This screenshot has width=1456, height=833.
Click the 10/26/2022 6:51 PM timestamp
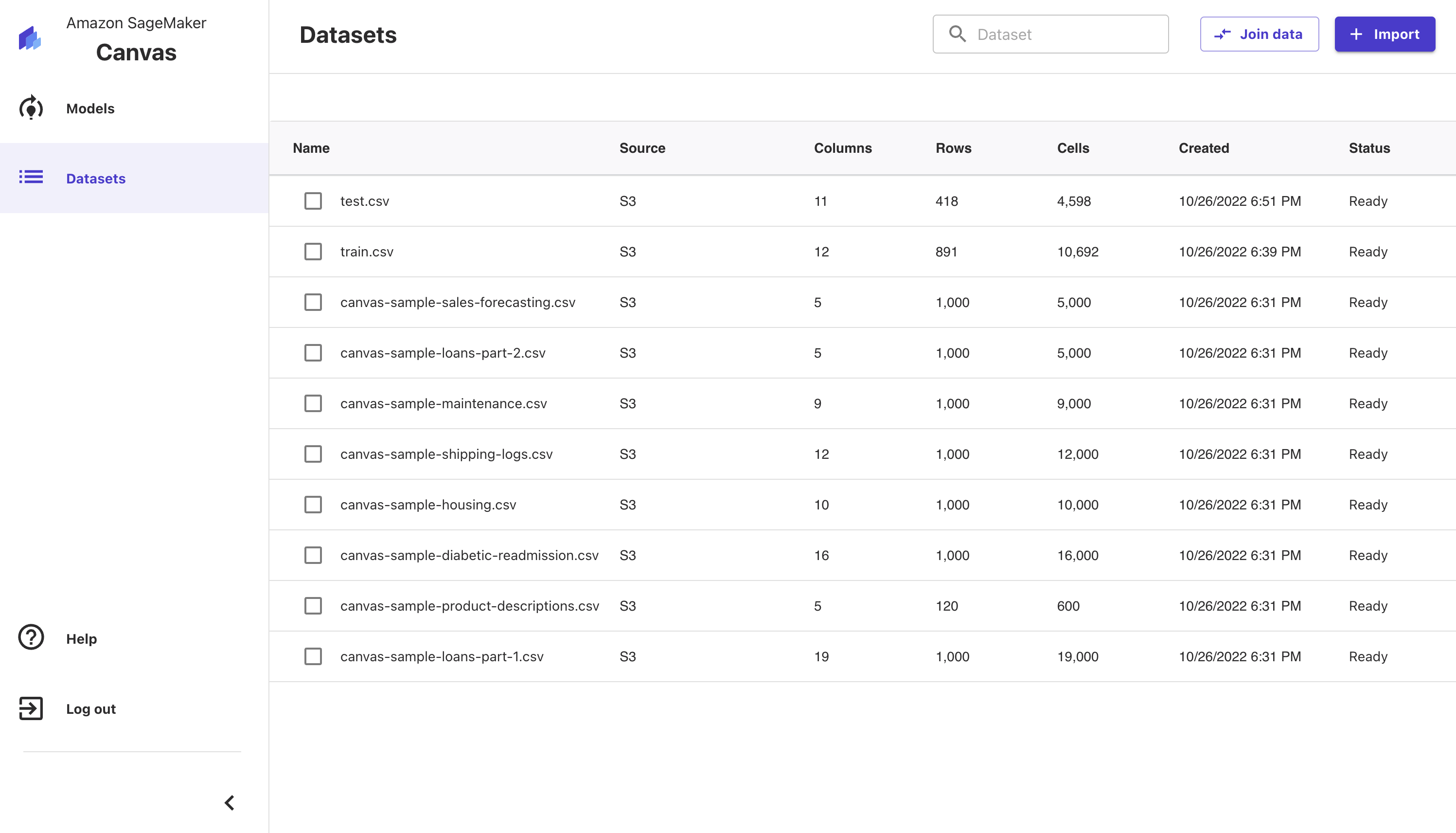[1239, 201]
